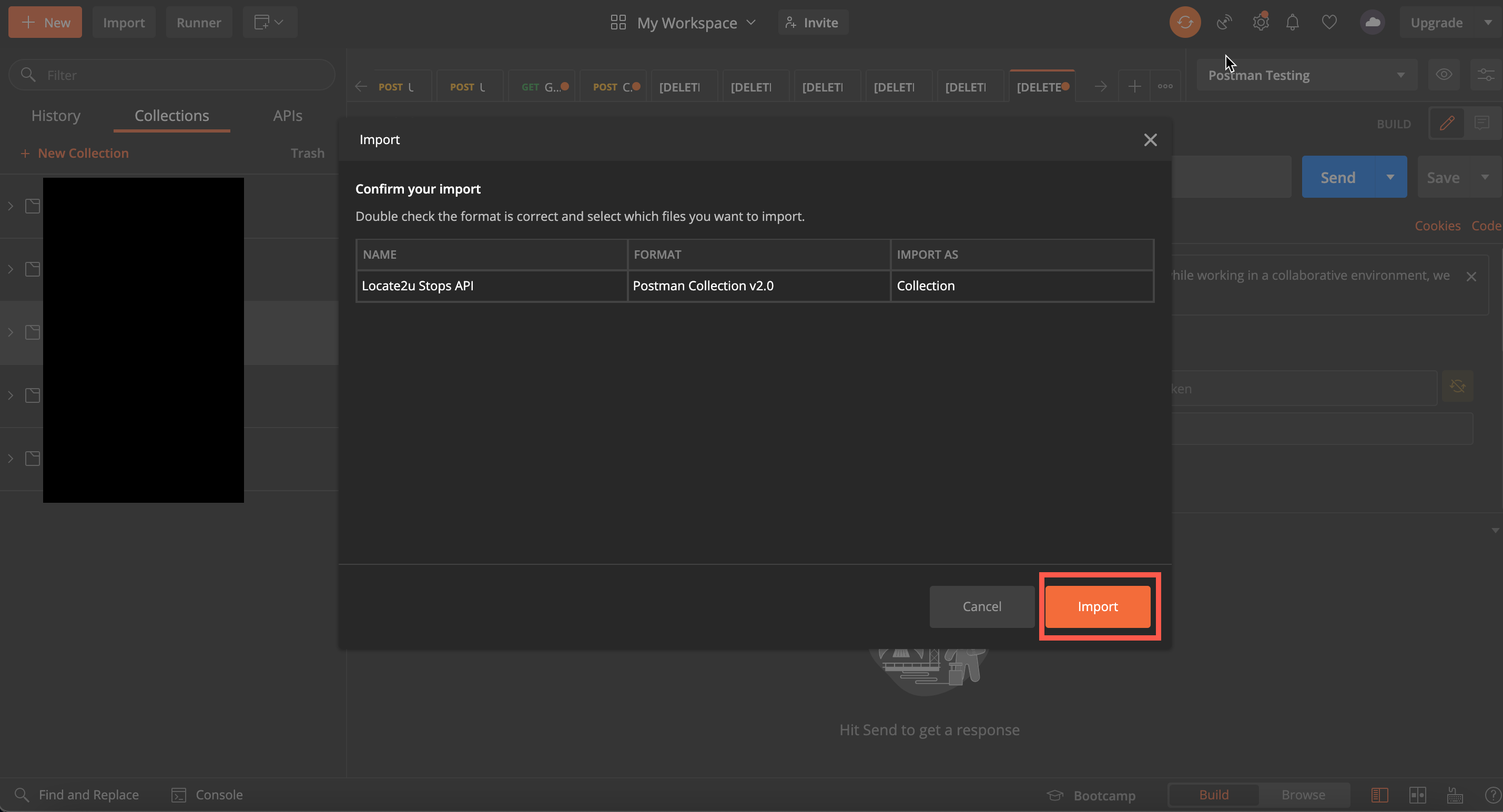Viewport: 1503px width, 812px height.
Task: Switch to the Collections tab
Action: 171,116
